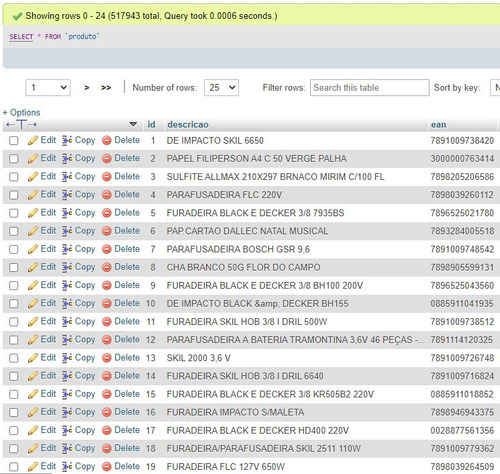Select checkbox of row id 10

[x=14, y=304]
